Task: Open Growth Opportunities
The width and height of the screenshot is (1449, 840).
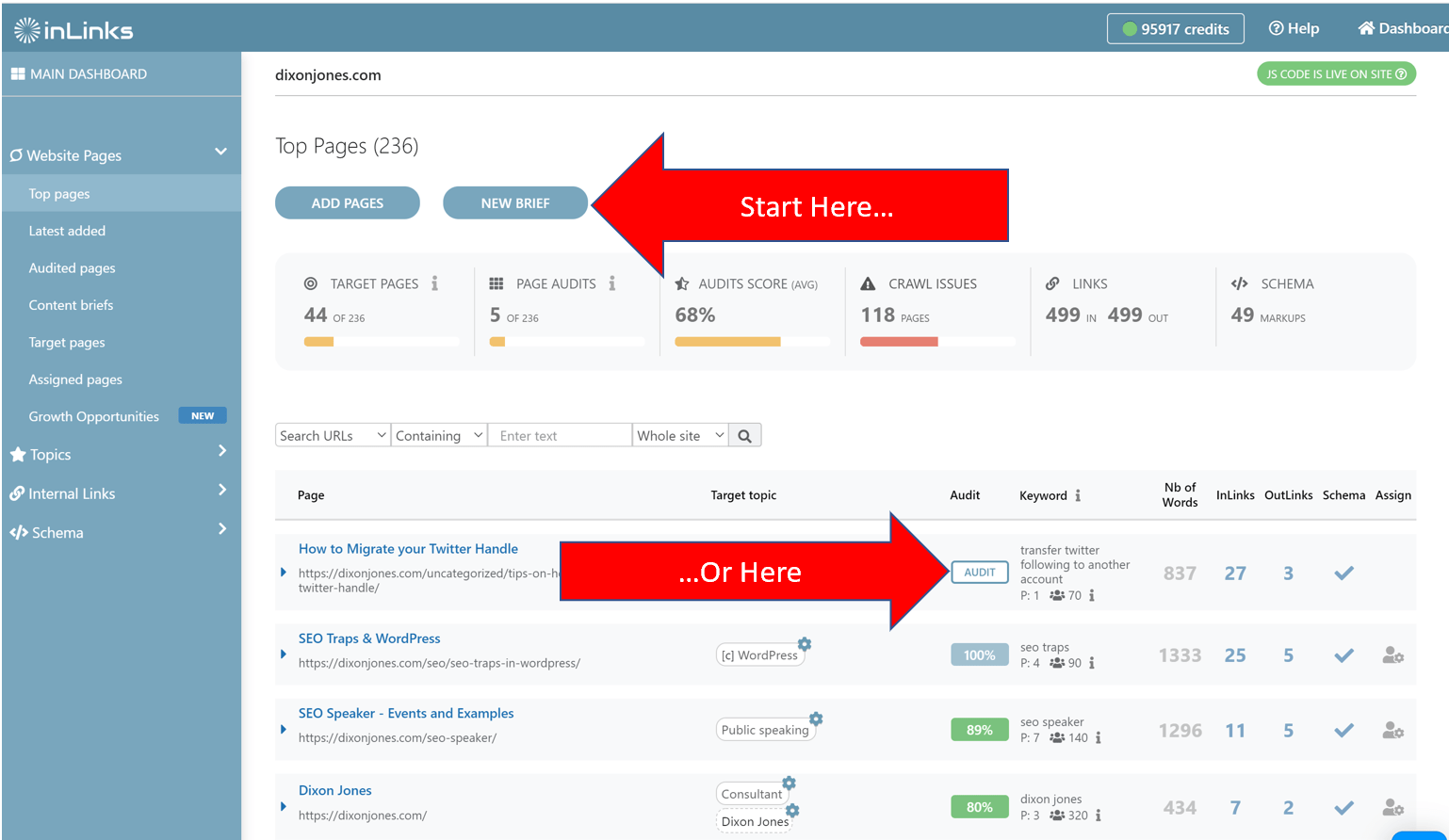Action: (93, 416)
